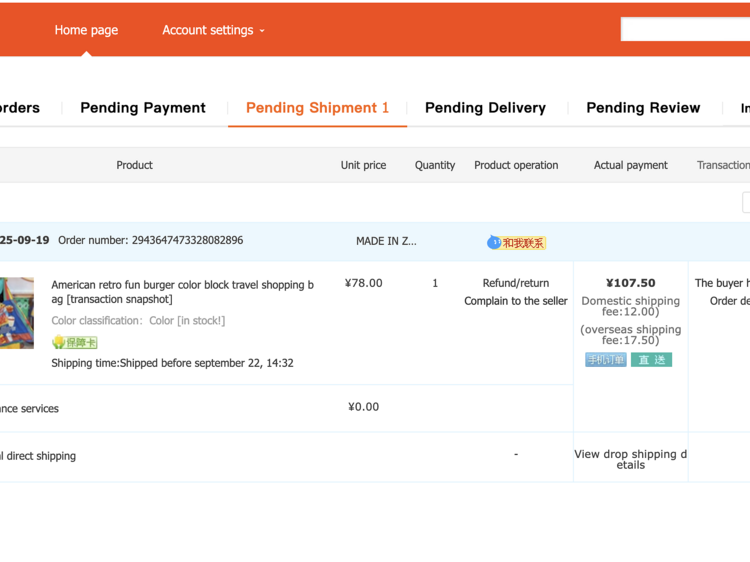The image size is (750, 562).
Task: Open the Home page link
Action: tap(86, 30)
